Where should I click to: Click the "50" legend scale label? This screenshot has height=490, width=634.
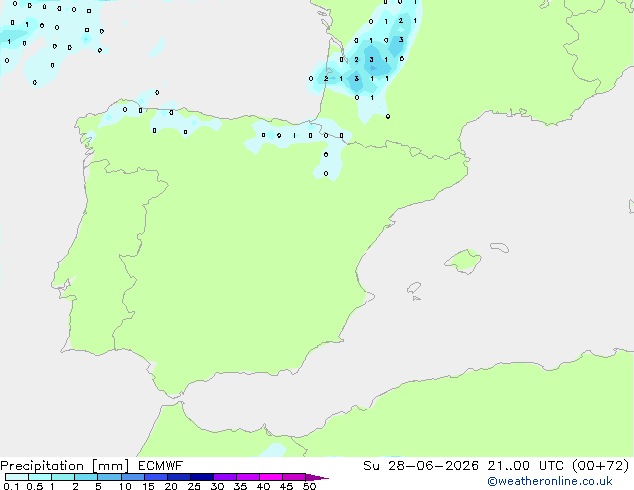click(x=309, y=486)
